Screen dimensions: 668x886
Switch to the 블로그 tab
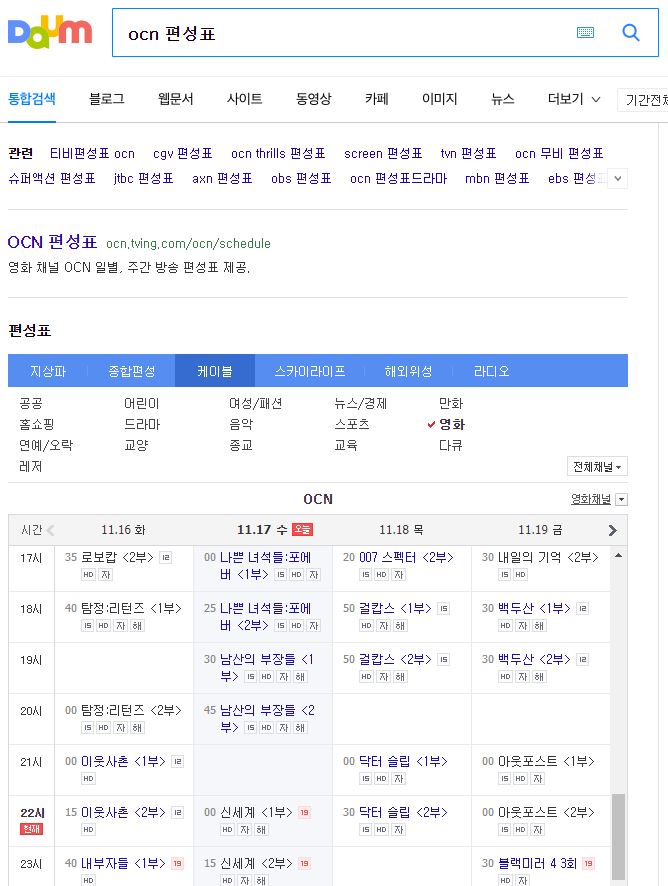pos(106,99)
